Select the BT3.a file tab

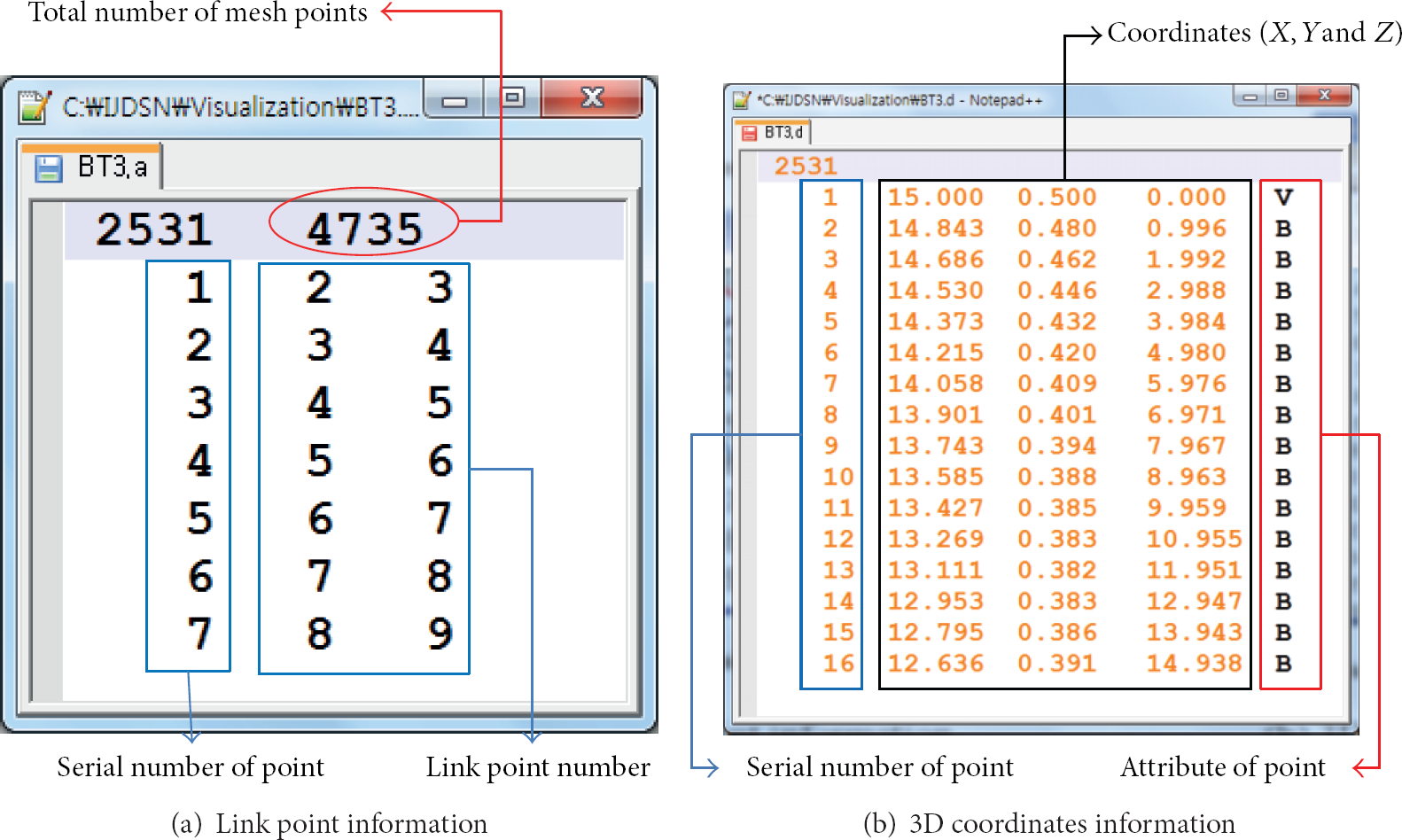coord(91,167)
